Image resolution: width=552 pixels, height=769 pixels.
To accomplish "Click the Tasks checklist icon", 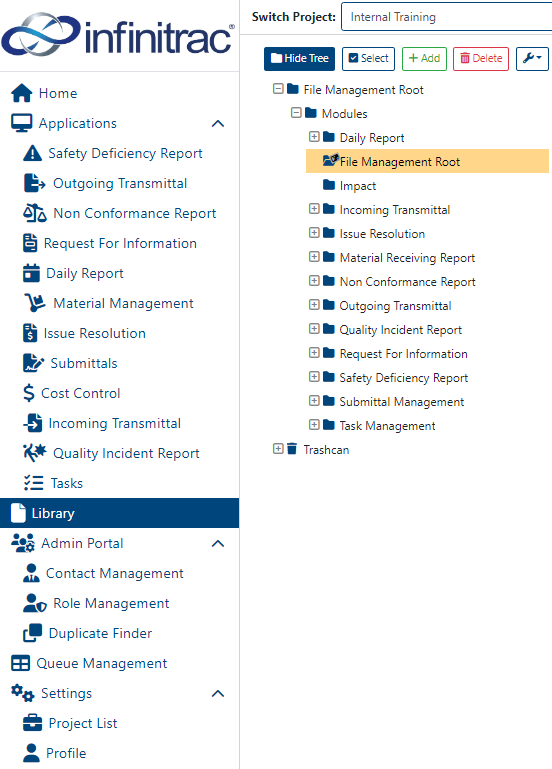I will tap(33, 483).
